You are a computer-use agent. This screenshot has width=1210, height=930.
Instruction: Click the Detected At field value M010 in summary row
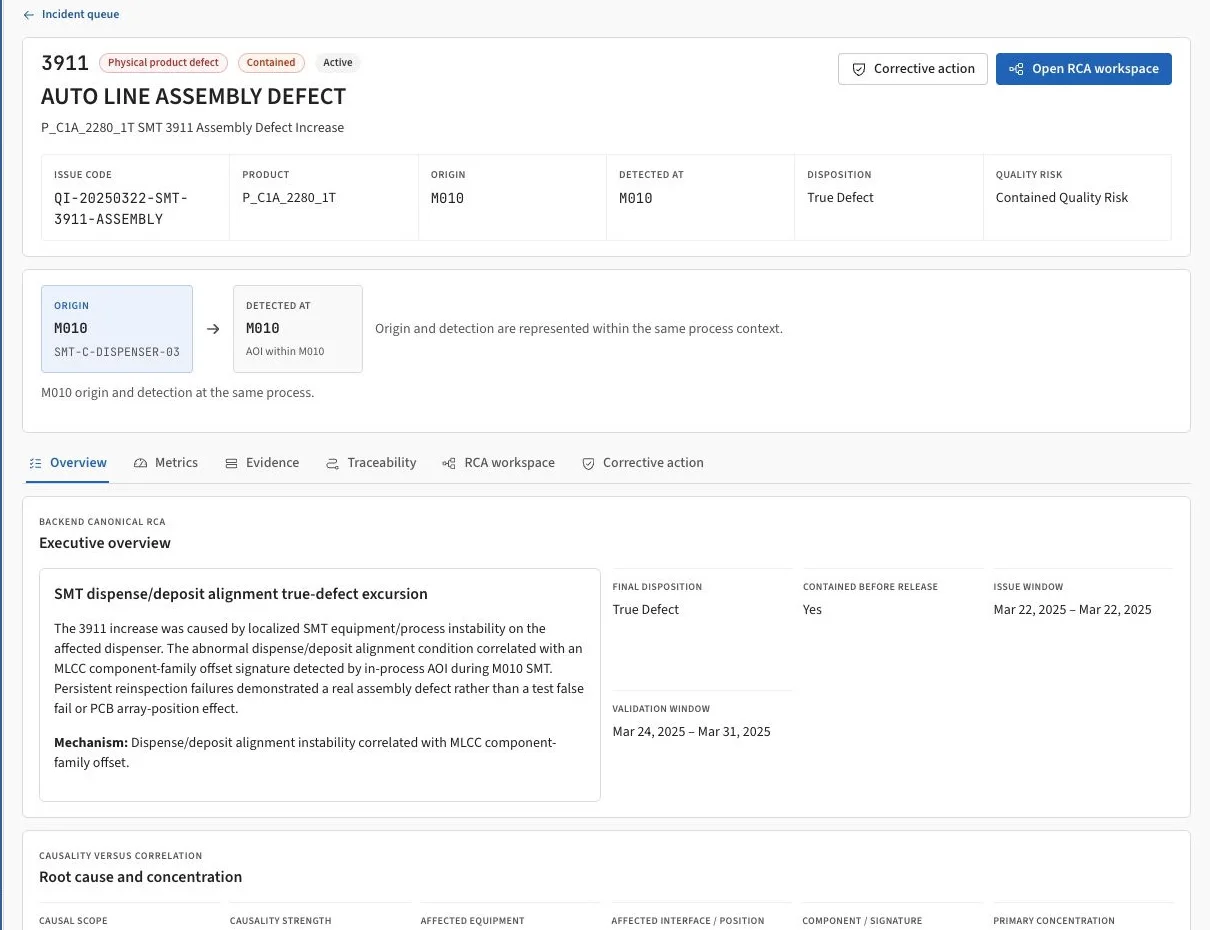(x=635, y=198)
